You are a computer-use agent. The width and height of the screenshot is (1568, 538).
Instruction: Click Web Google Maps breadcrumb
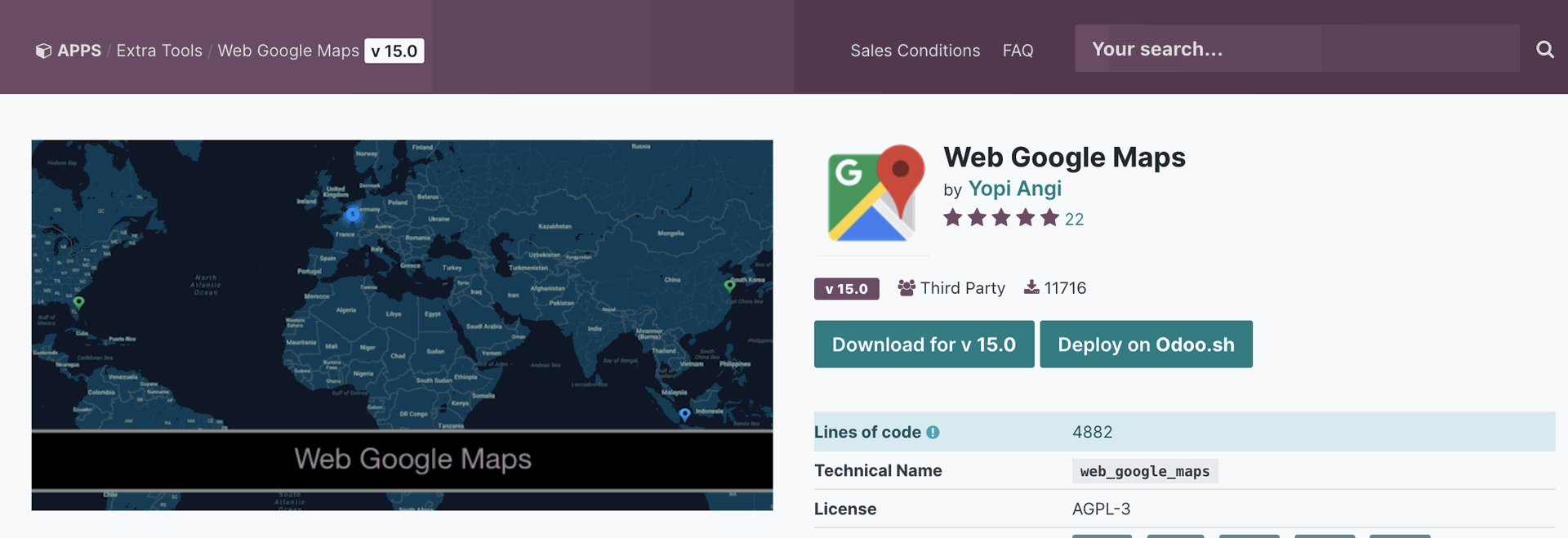click(288, 51)
